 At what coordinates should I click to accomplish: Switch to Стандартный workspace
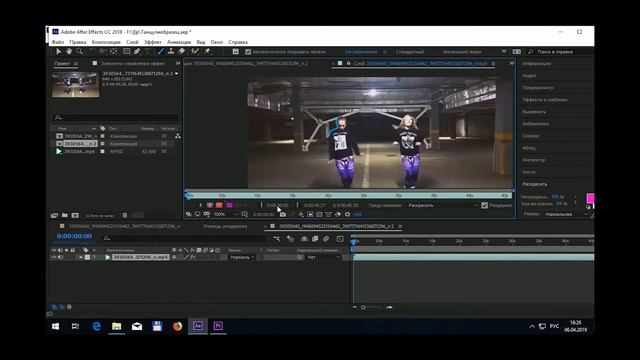pyautogui.click(x=410, y=52)
